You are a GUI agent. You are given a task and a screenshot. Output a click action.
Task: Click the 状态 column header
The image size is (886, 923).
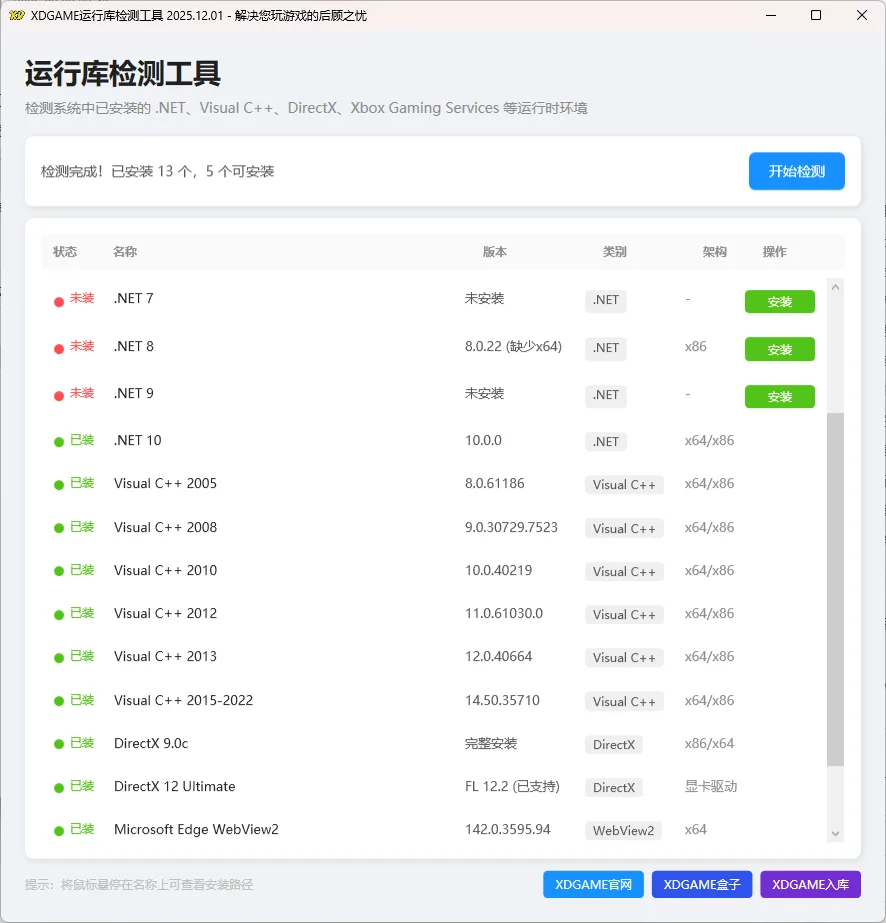(x=65, y=252)
